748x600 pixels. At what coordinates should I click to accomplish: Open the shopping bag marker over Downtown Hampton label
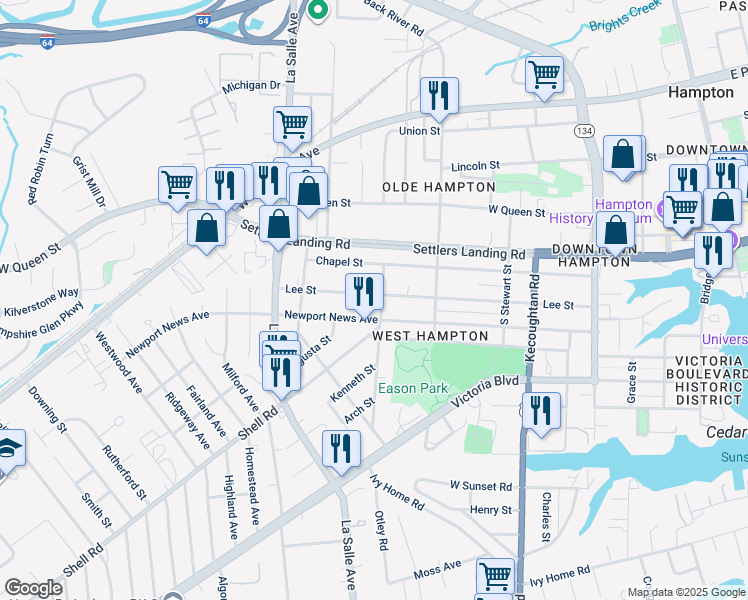click(x=615, y=234)
